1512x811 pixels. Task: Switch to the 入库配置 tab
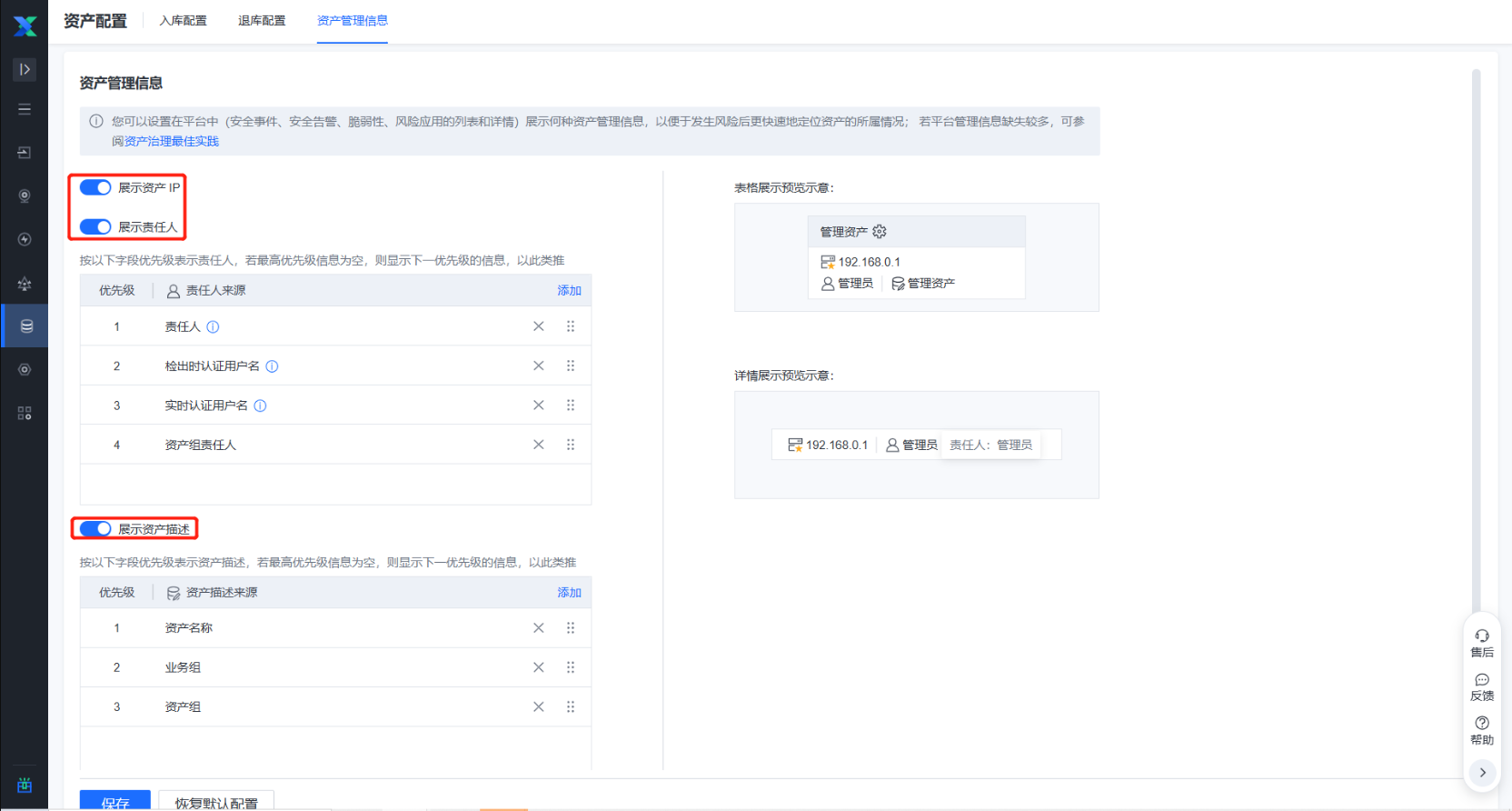coord(183,20)
